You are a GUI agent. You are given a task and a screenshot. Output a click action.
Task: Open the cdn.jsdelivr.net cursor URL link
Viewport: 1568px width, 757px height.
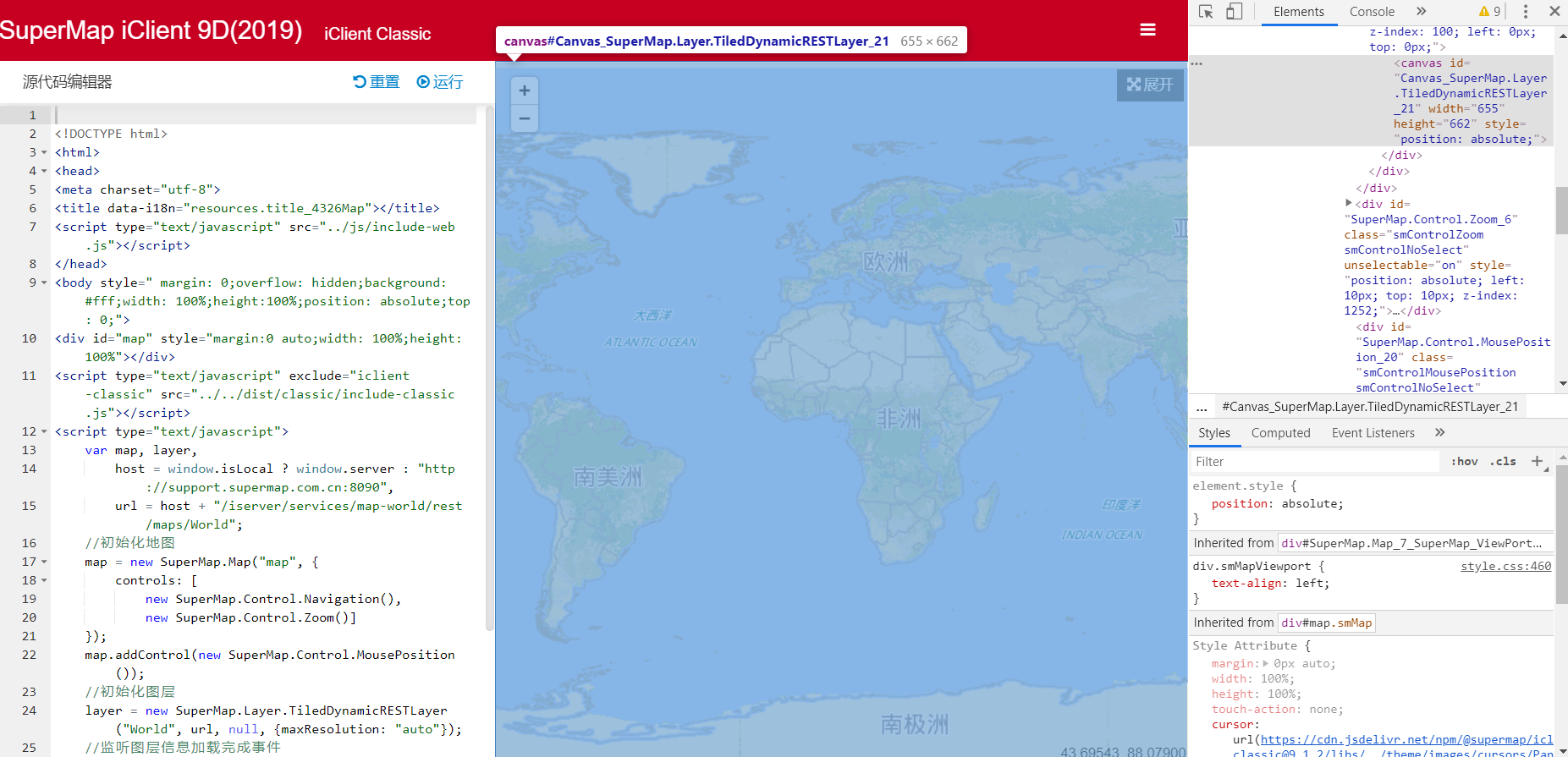point(1406,740)
